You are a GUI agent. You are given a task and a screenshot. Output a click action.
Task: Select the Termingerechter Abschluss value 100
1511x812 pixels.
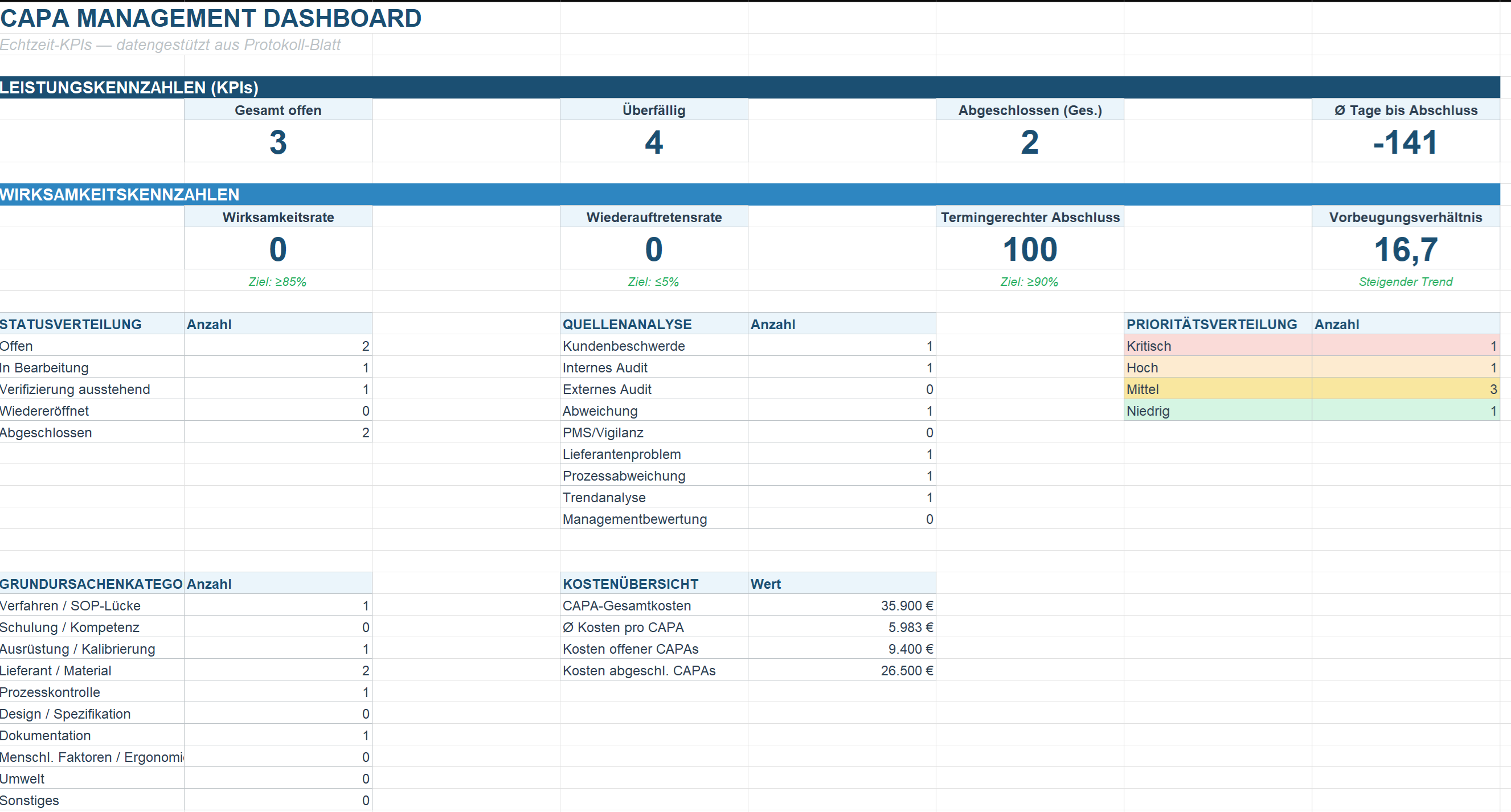pyautogui.click(x=1029, y=249)
